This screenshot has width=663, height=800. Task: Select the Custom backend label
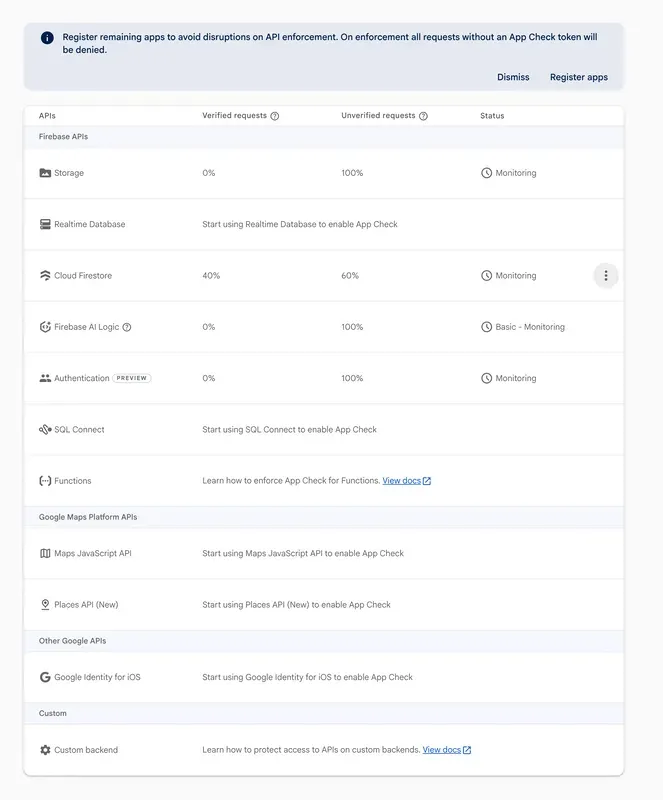(86, 750)
